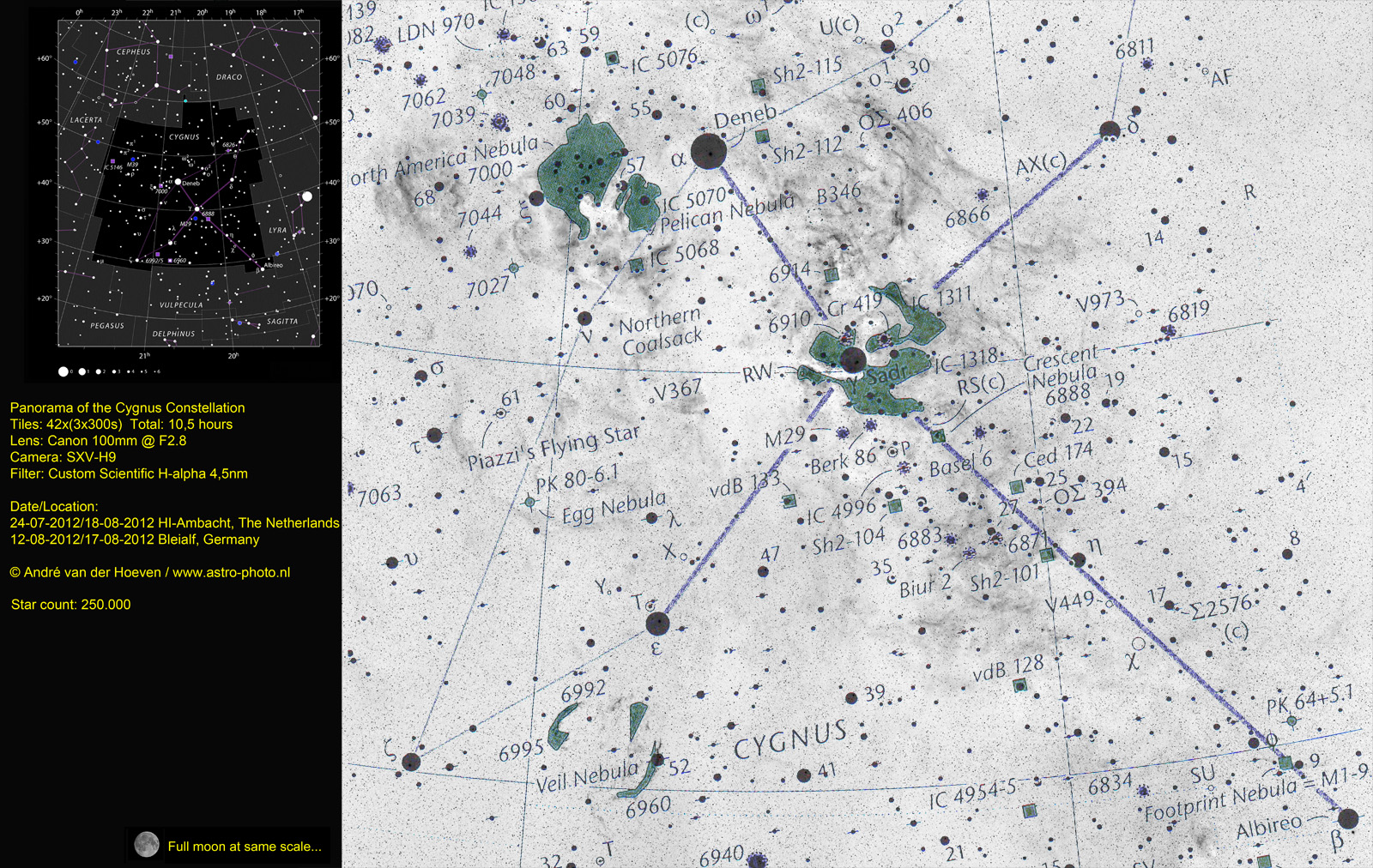Click the Star count text line
The height and width of the screenshot is (868, 1373).
(71, 605)
